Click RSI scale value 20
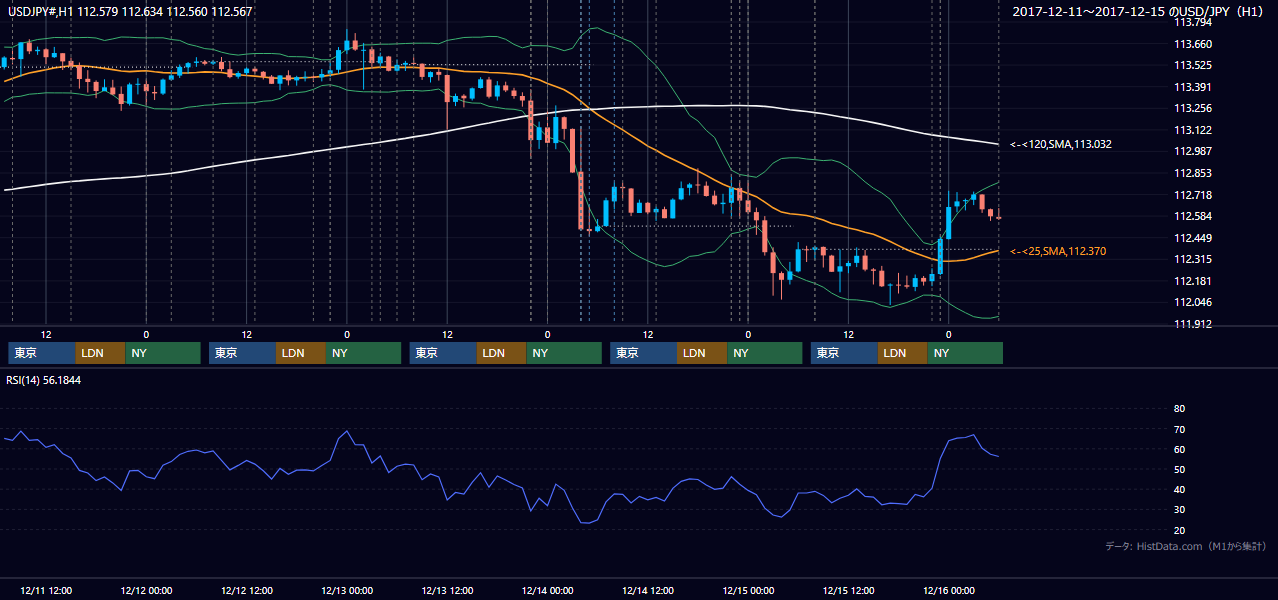 (1179, 530)
